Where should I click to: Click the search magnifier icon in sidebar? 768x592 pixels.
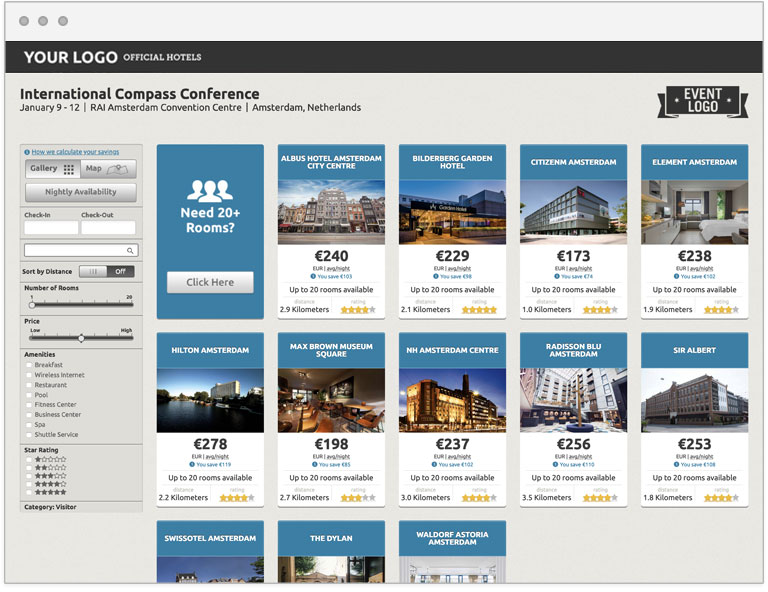[x=130, y=251]
